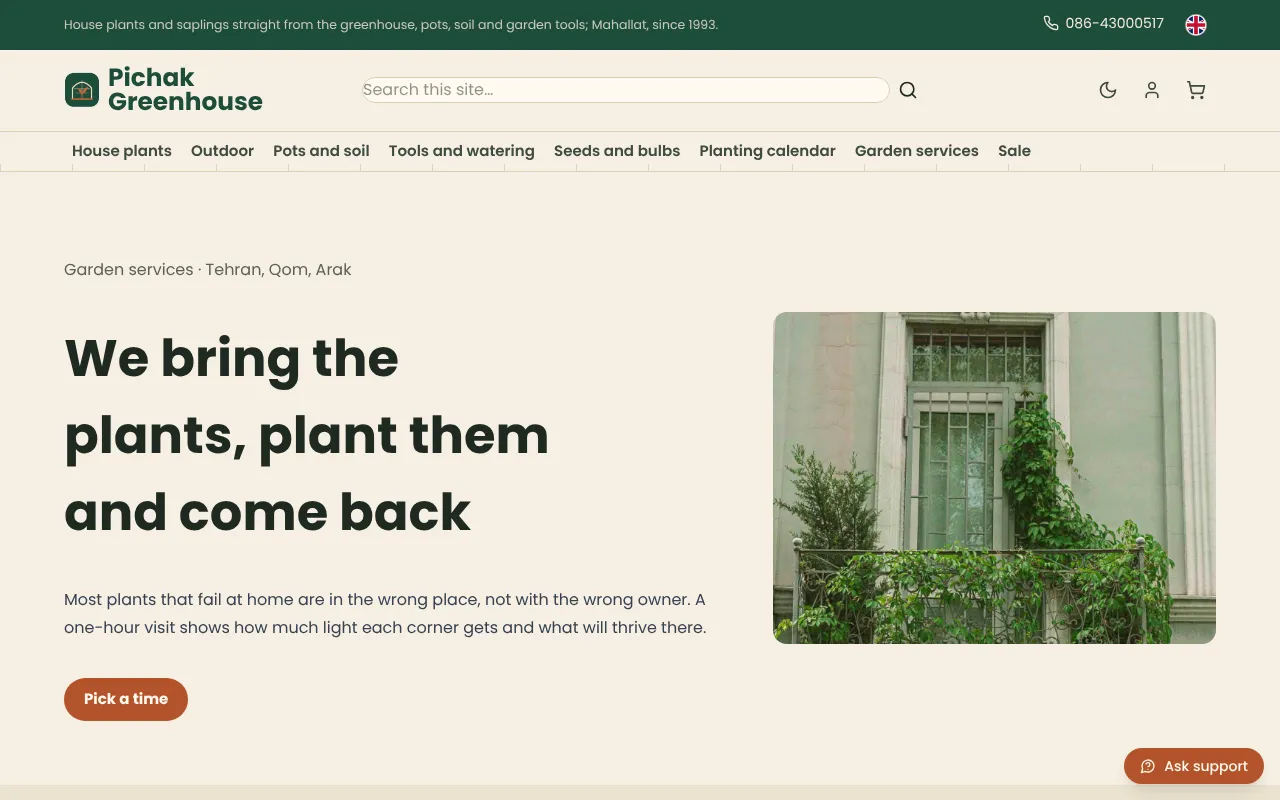This screenshot has width=1280, height=800.
Task: Click the breadcrumb text Garden services · Tehran, Qom, Arak
Action: click(208, 270)
